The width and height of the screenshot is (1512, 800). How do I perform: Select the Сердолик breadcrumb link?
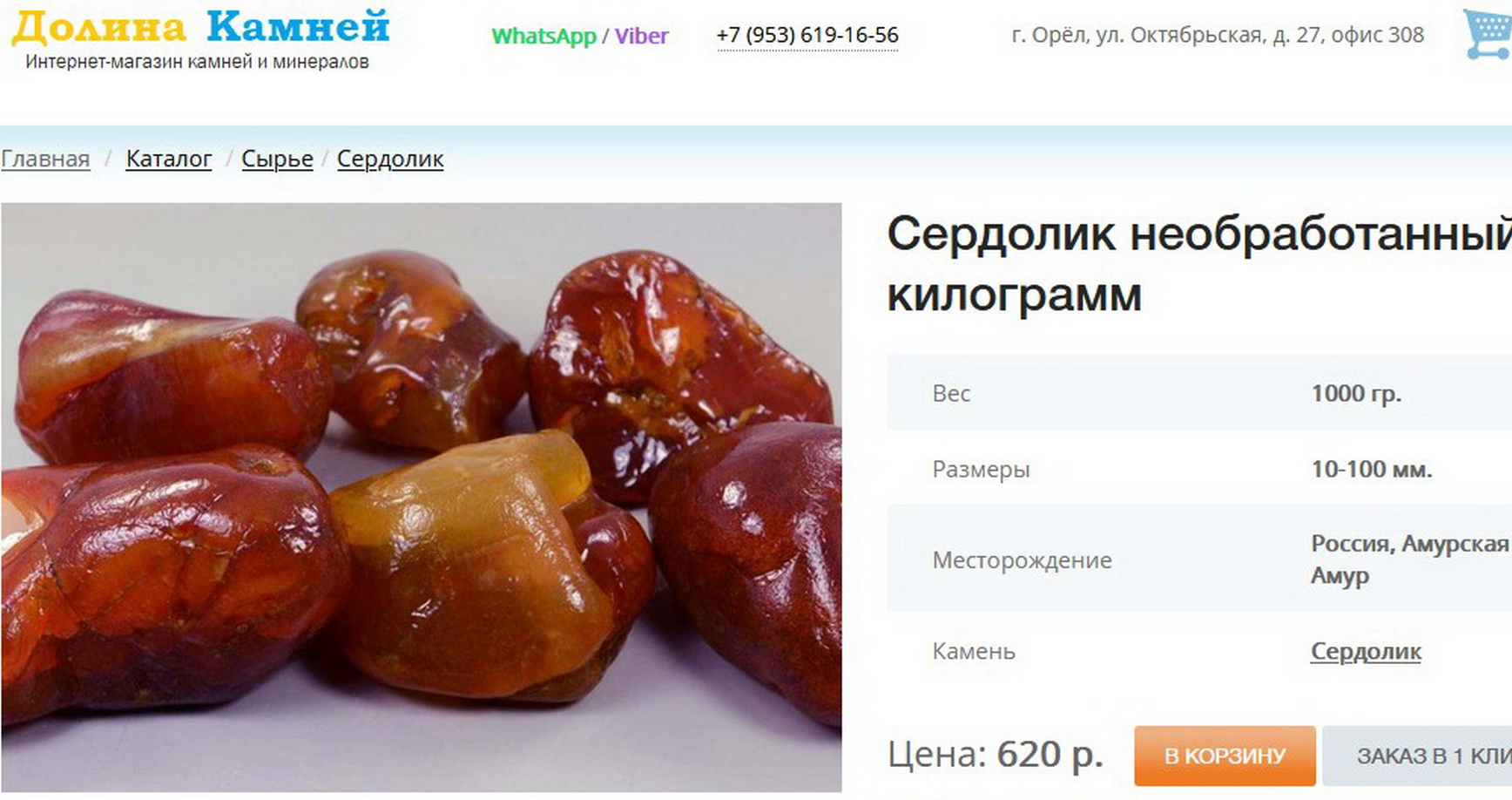click(x=390, y=159)
